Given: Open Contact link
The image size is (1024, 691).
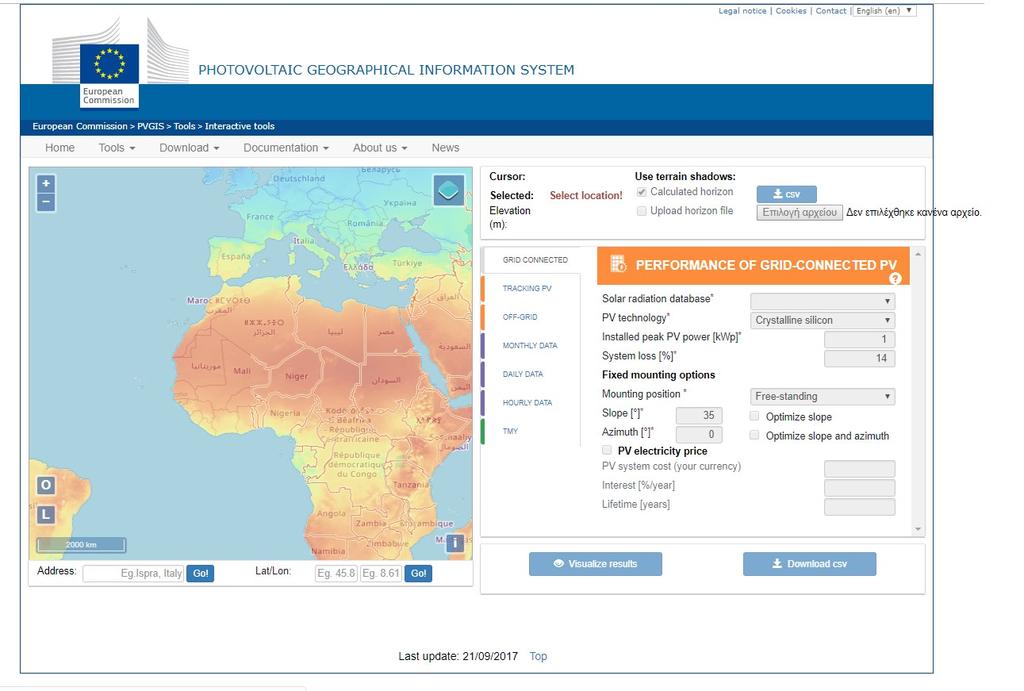Looking at the screenshot, I should point(831,10).
